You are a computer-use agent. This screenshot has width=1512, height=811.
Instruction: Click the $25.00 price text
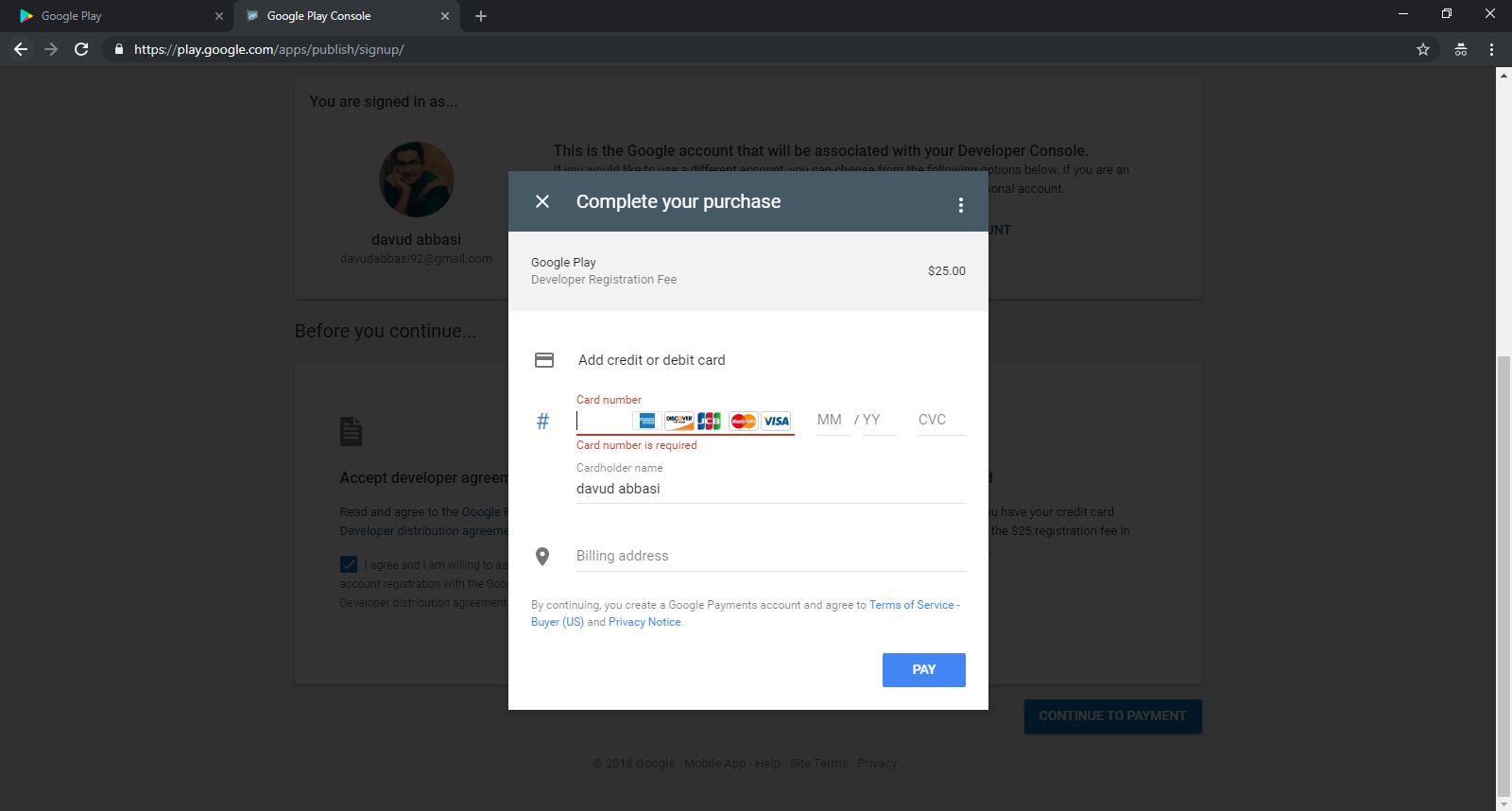pos(947,271)
